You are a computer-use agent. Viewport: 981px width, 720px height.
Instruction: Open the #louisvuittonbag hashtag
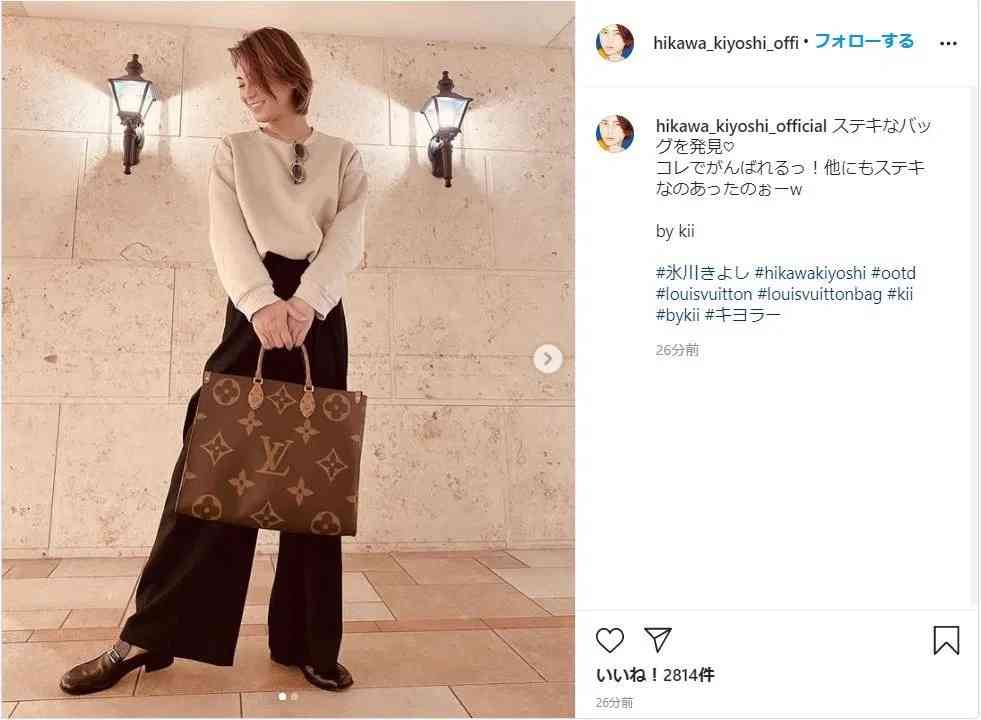click(x=820, y=294)
